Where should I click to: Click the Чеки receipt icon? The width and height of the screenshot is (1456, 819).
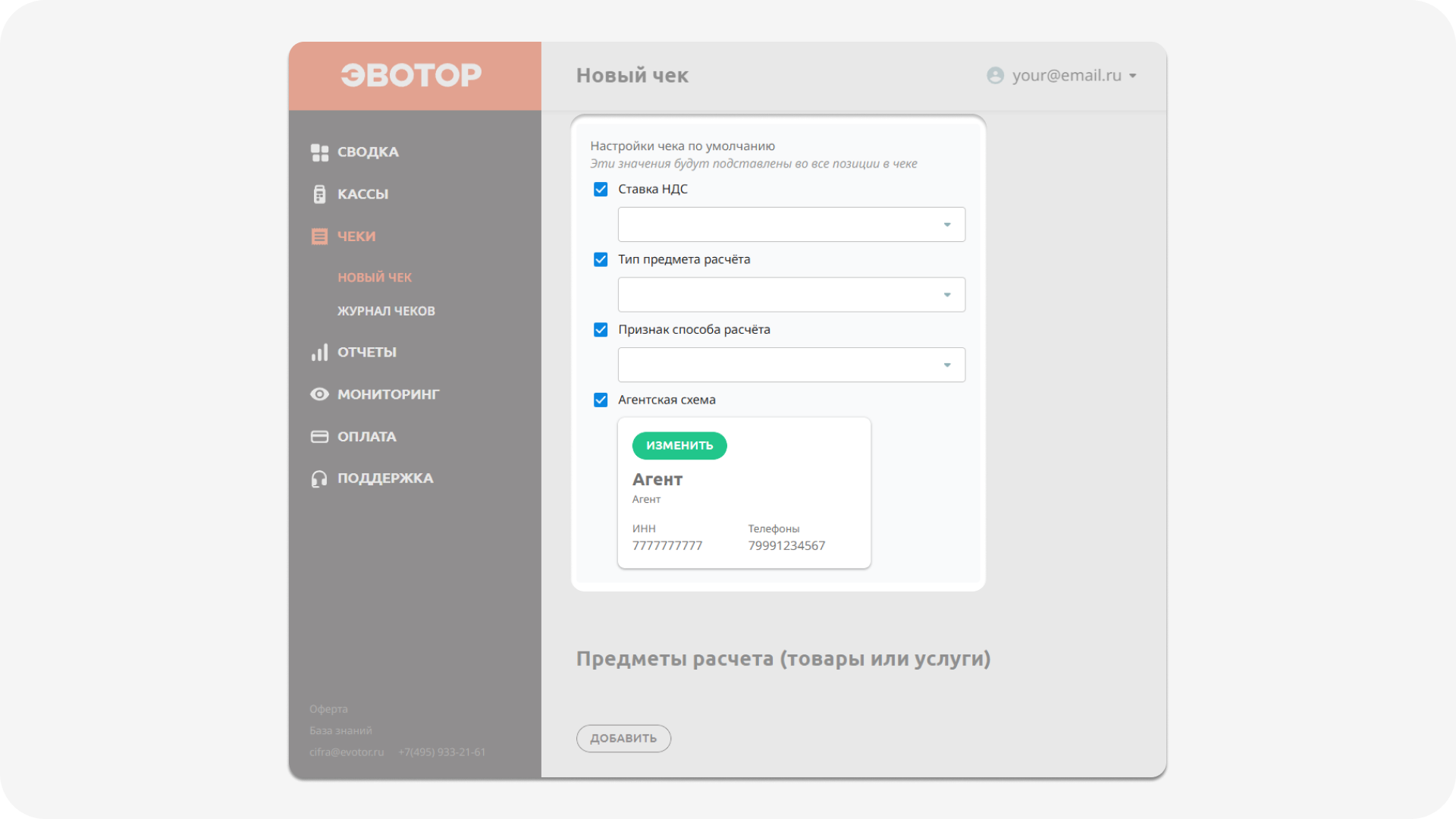pyautogui.click(x=319, y=237)
